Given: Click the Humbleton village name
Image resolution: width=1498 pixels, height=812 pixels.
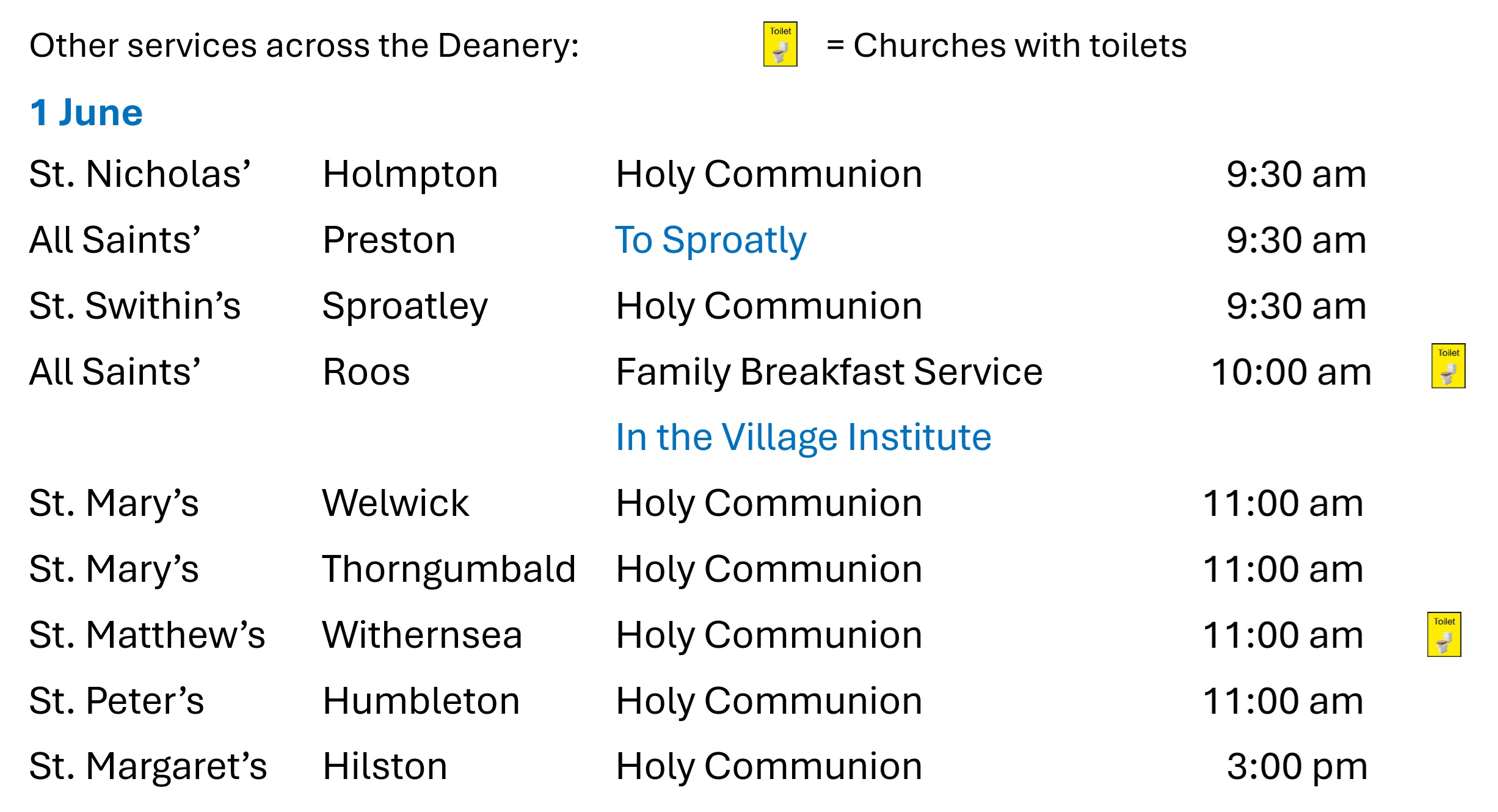Looking at the screenshot, I should tap(421, 700).
